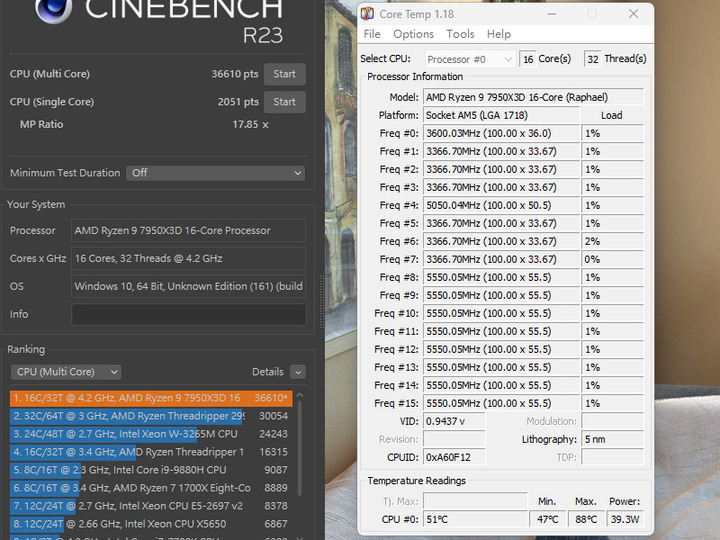Screen dimensions: 720x540
Task: Click the Multi Core score 36610 pts
Action: pyautogui.click(x=235, y=74)
